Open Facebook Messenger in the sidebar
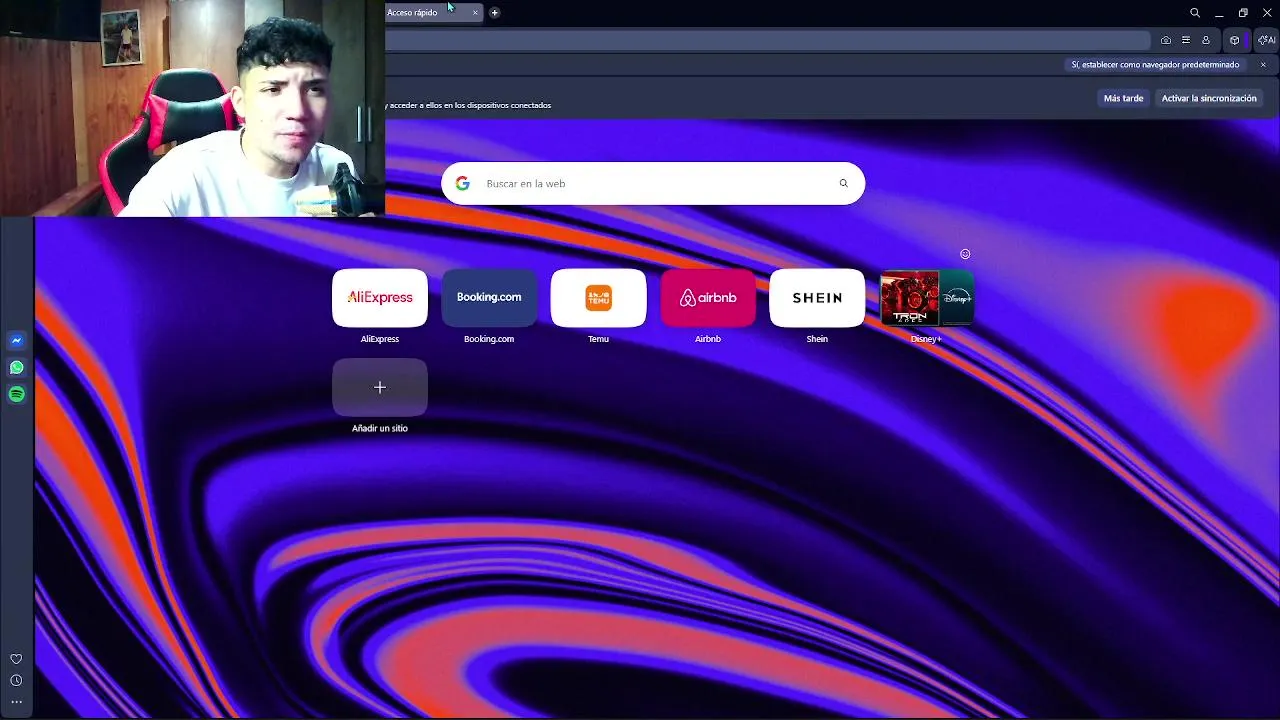Viewport: 1280px width, 720px height. click(16, 341)
